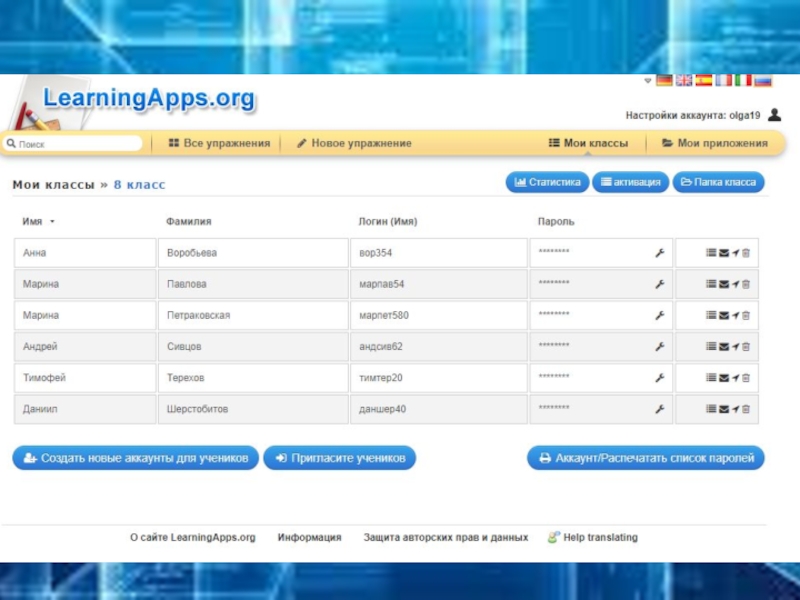Screen dimensions: 800x600
Task: Follow the Мои классы breadcrumb link
Action: [53, 185]
